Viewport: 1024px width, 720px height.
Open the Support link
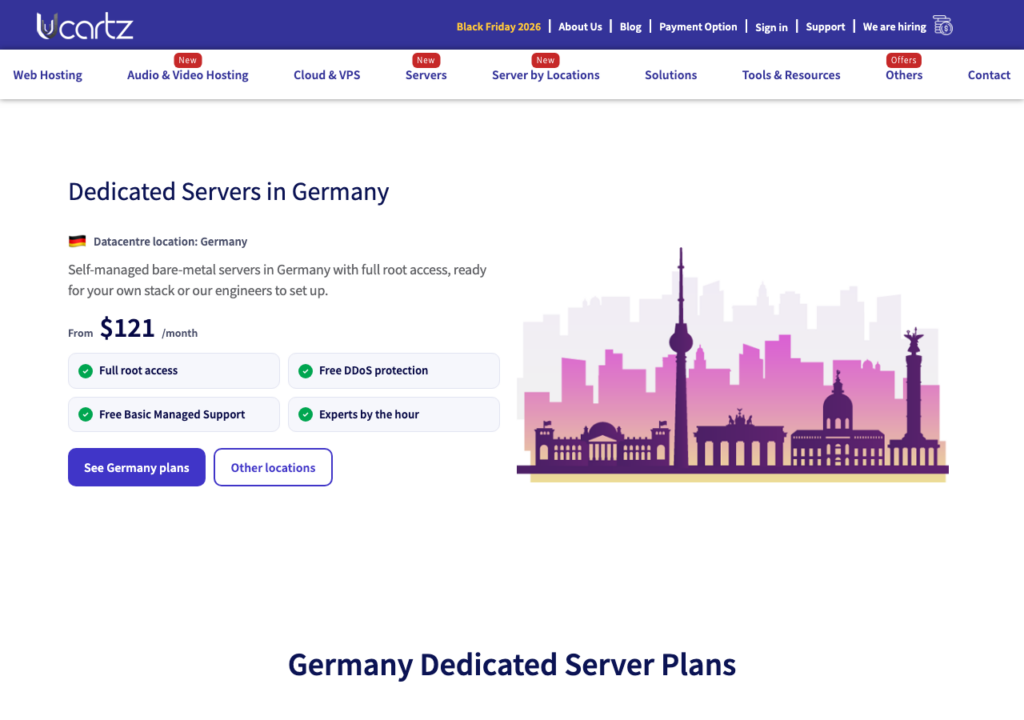pos(825,27)
